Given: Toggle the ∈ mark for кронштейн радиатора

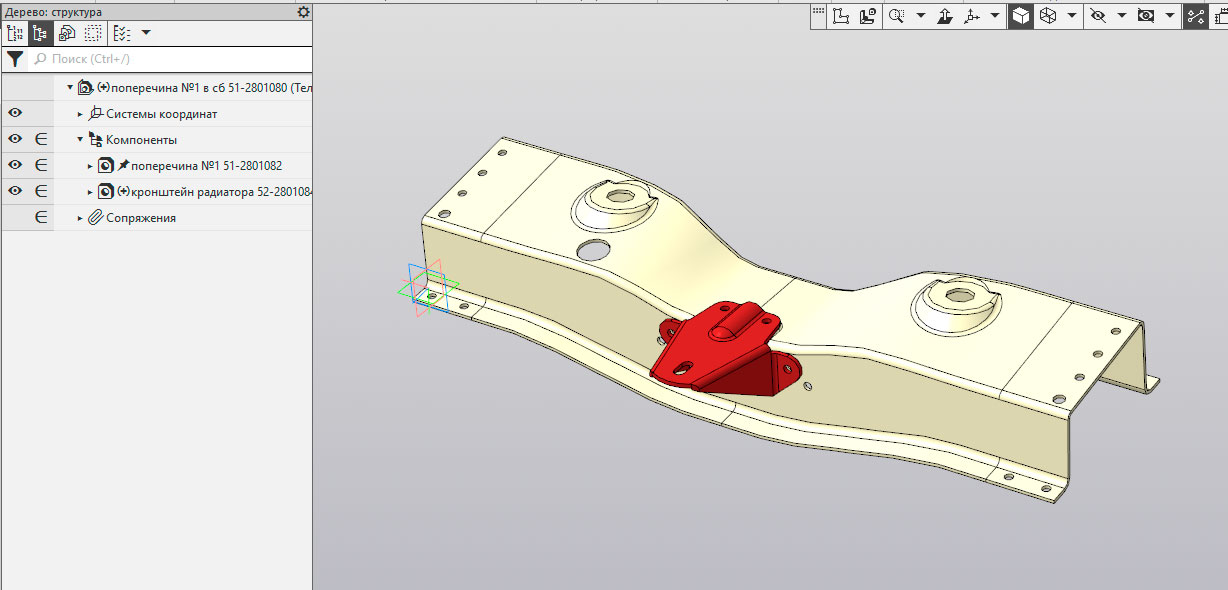Looking at the screenshot, I should (41, 191).
